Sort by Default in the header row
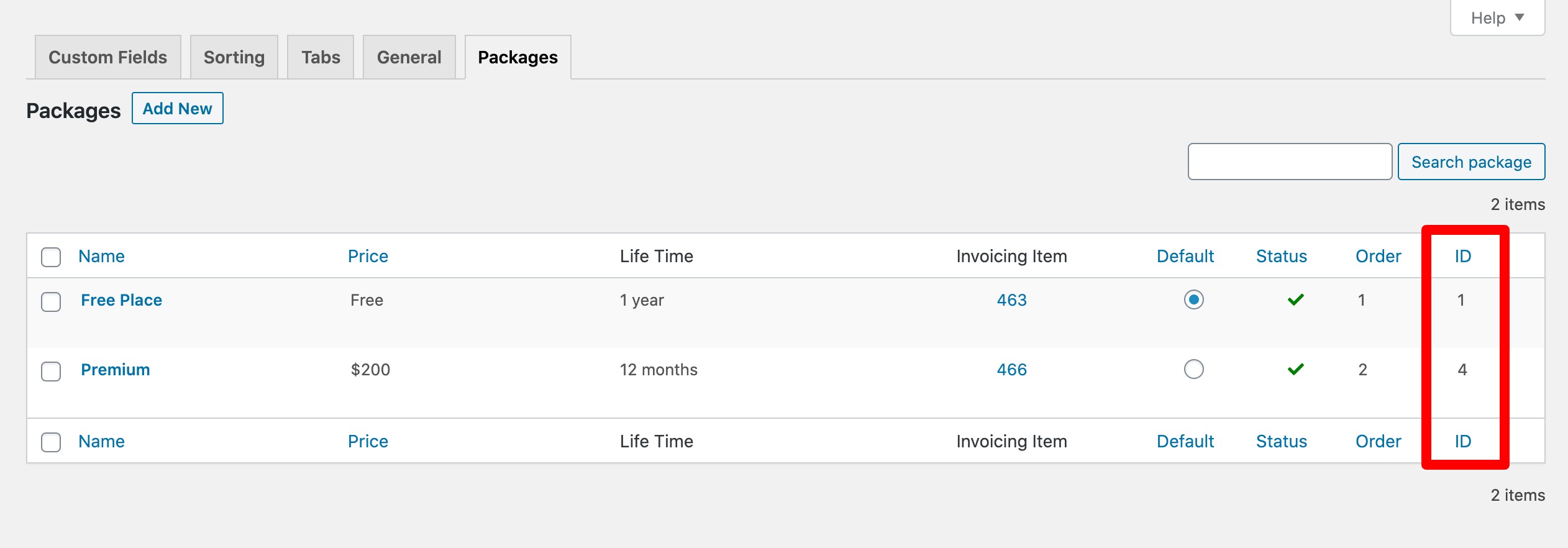1568x548 pixels. (1185, 256)
